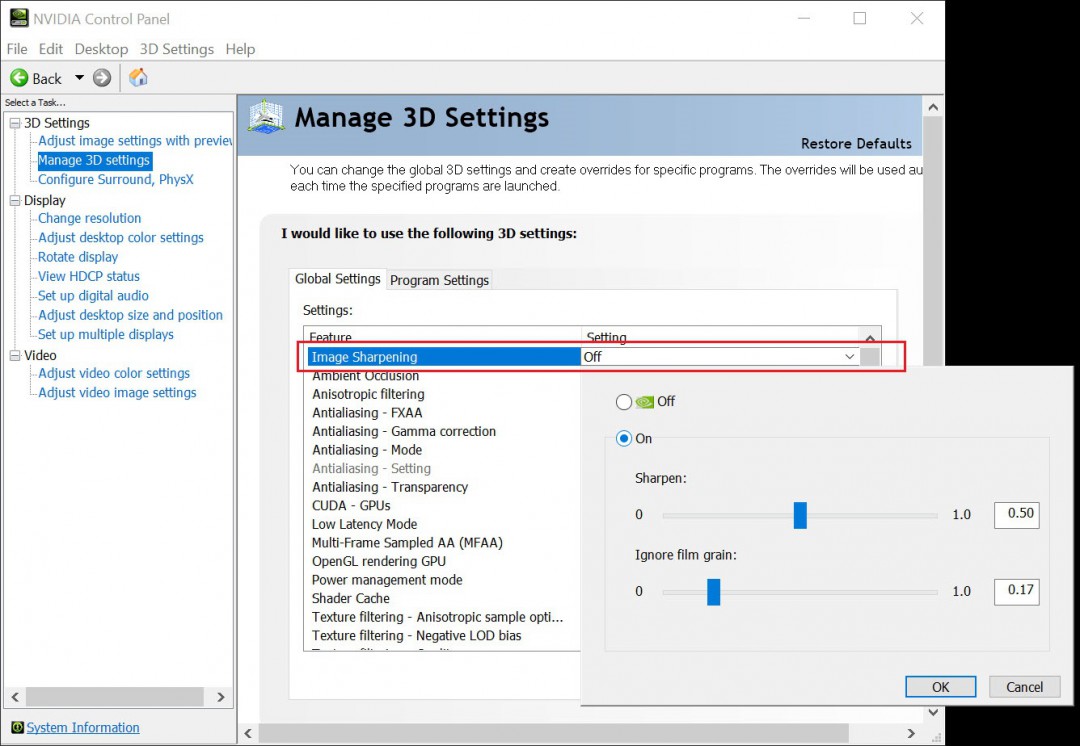1080x746 pixels.
Task: Open the Image Sharpening setting dropdown
Action: point(849,357)
